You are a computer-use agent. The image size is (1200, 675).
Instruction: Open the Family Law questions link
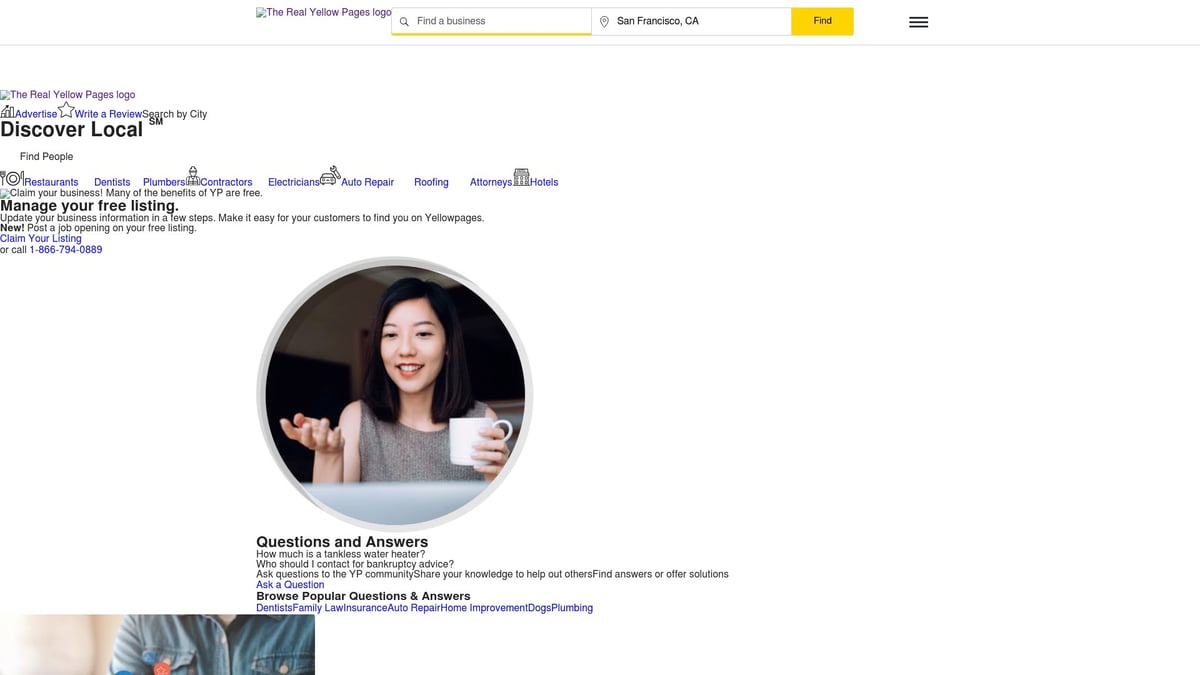pos(318,608)
